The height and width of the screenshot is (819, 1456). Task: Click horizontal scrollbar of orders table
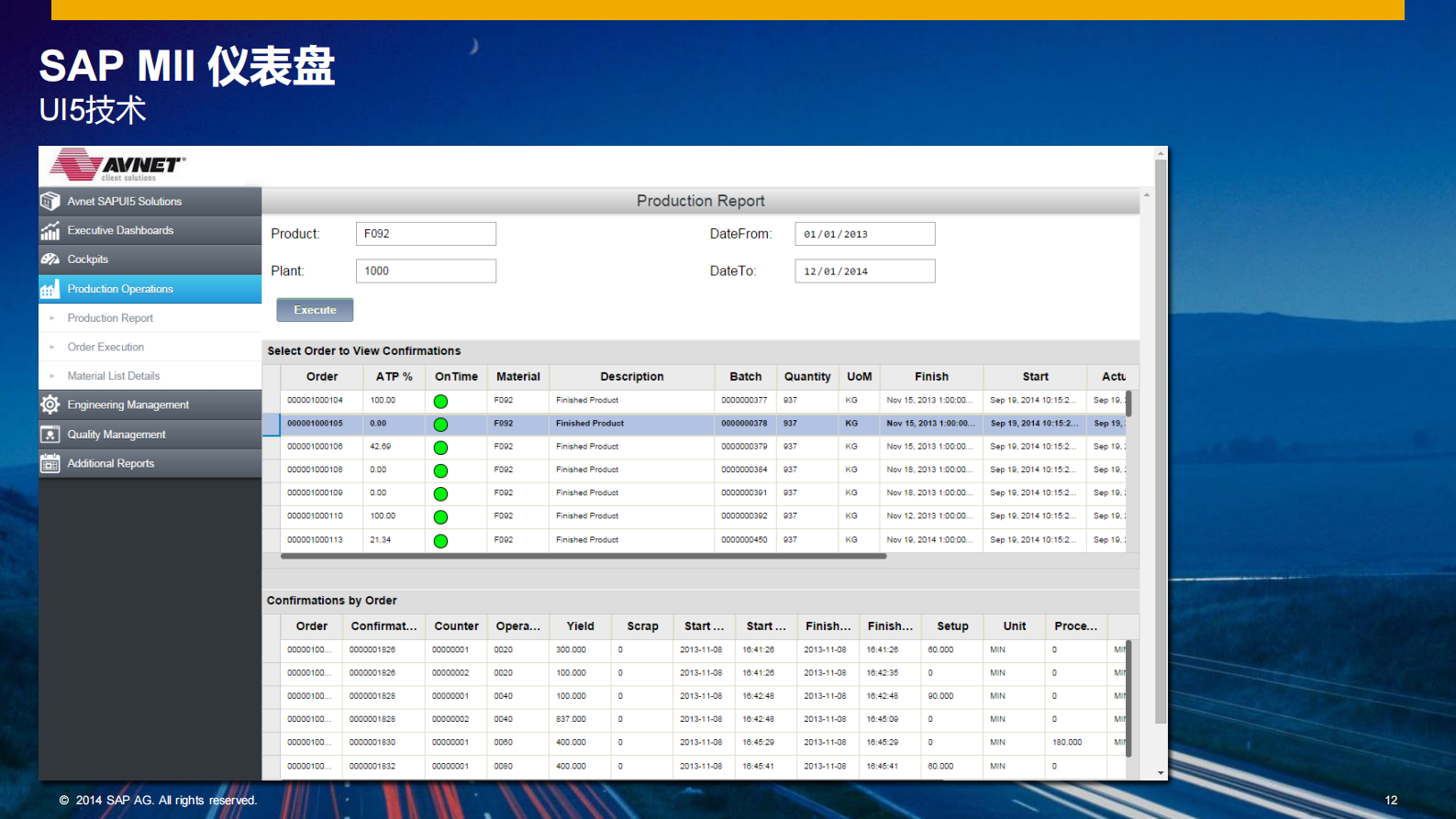(584, 556)
